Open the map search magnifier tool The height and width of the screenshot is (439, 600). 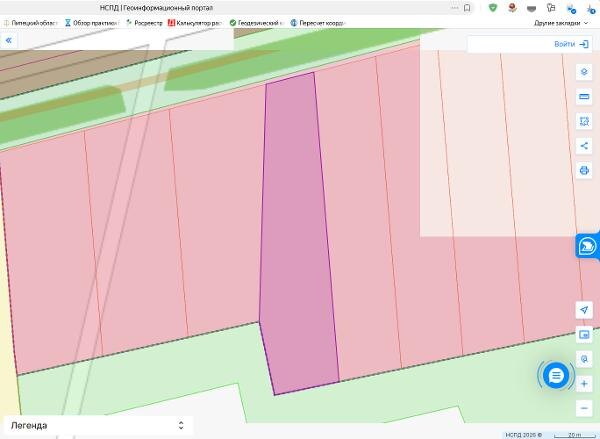tap(584, 359)
